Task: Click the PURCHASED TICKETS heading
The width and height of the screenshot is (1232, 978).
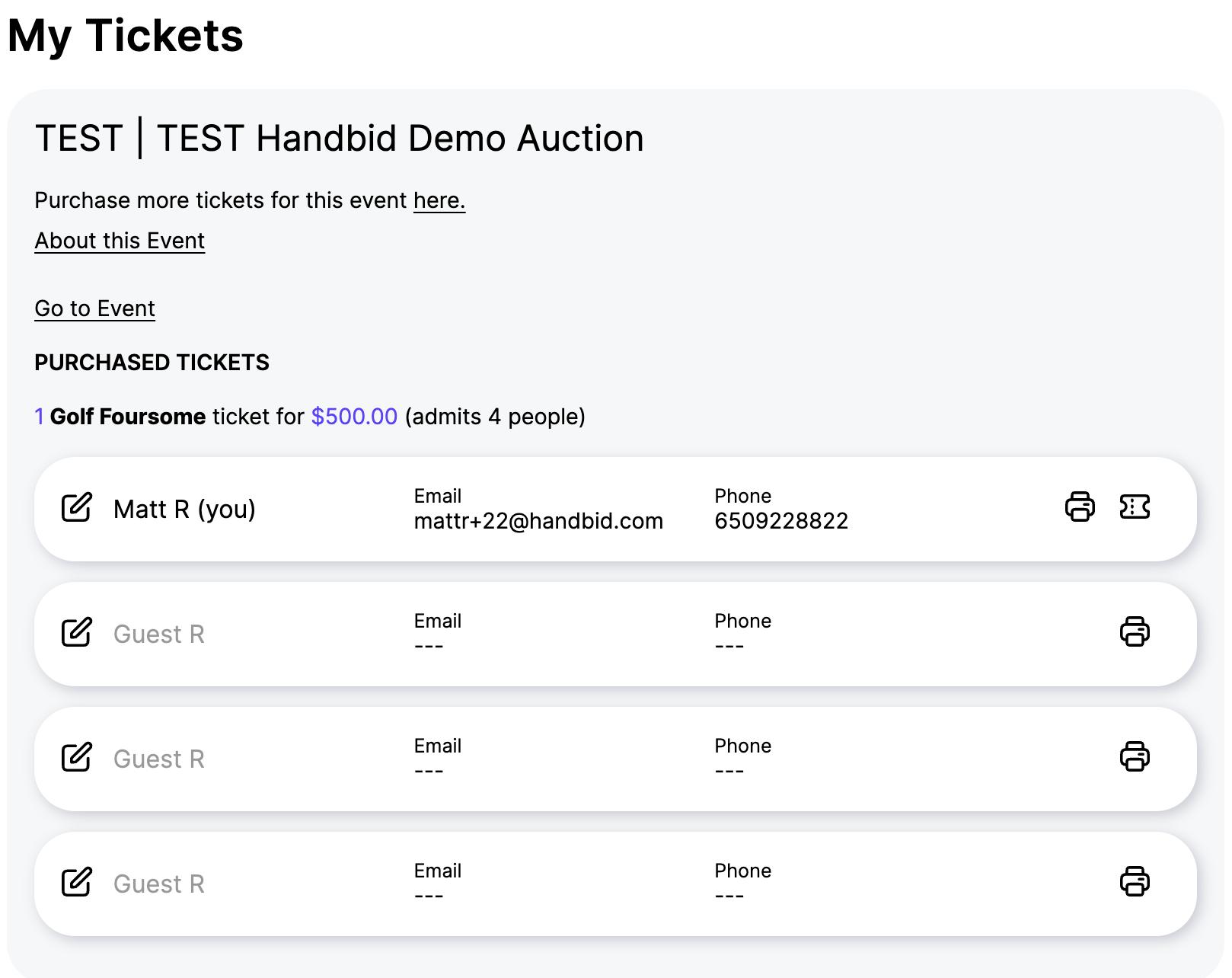Action: (151, 363)
